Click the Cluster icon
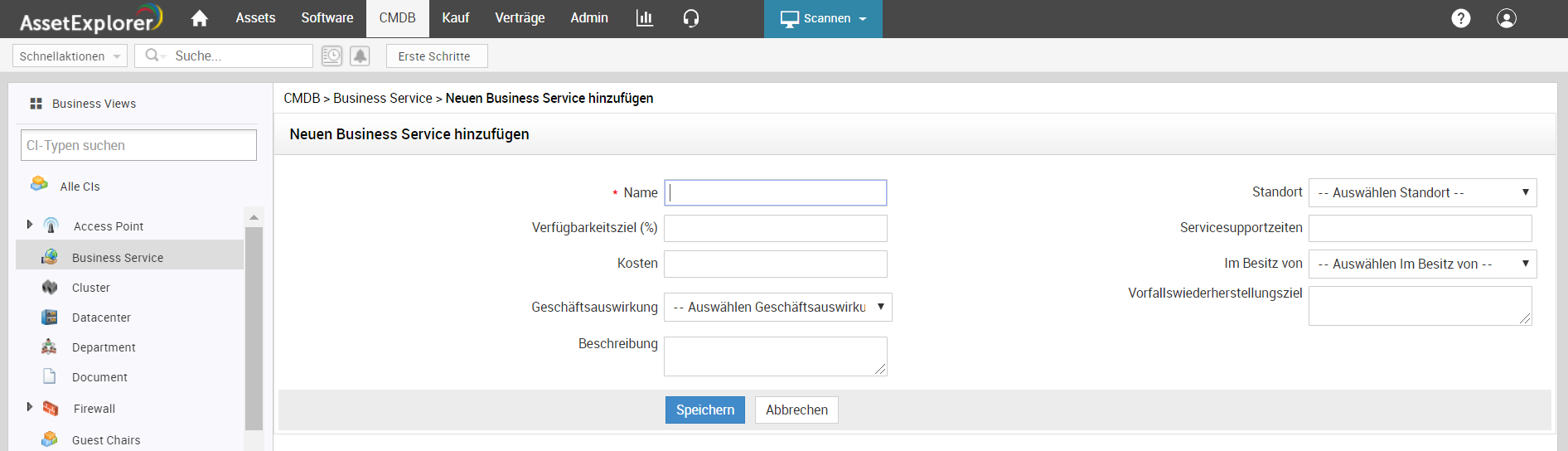 pyautogui.click(x=50, y=287)
